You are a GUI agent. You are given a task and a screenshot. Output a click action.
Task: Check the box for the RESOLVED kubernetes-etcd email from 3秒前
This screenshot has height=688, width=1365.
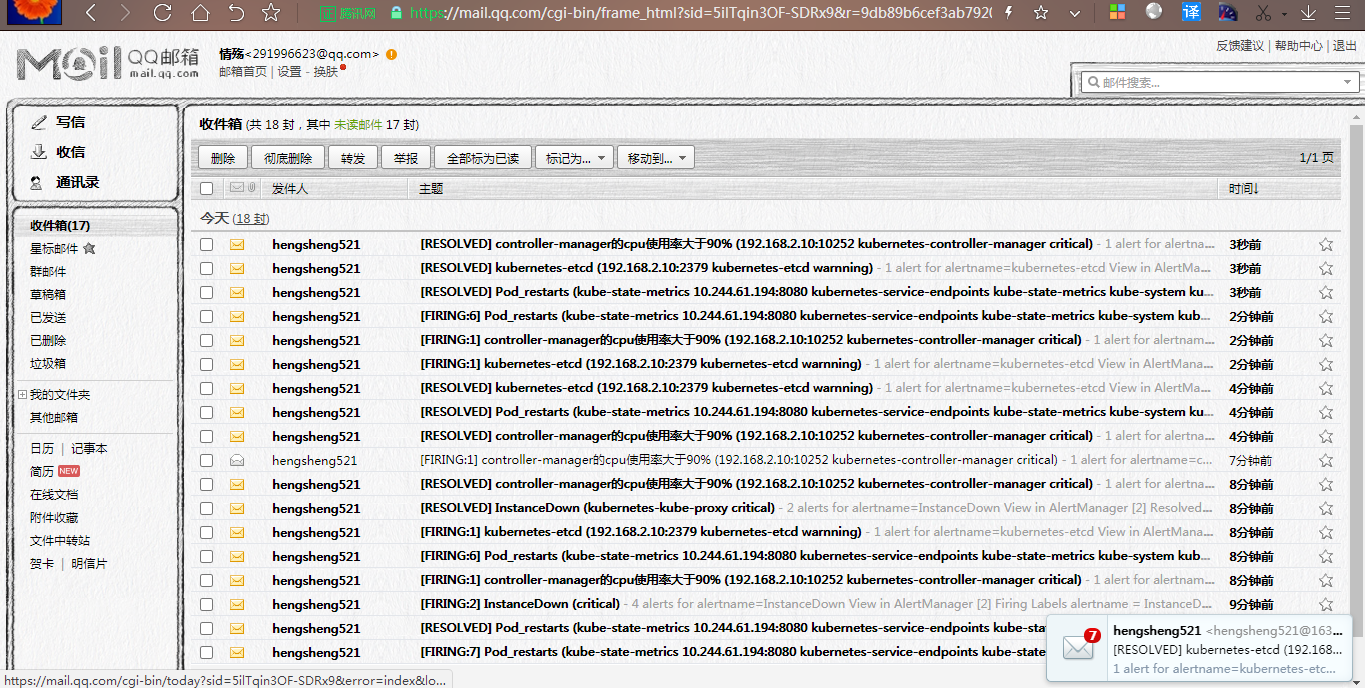pos(206,268)
